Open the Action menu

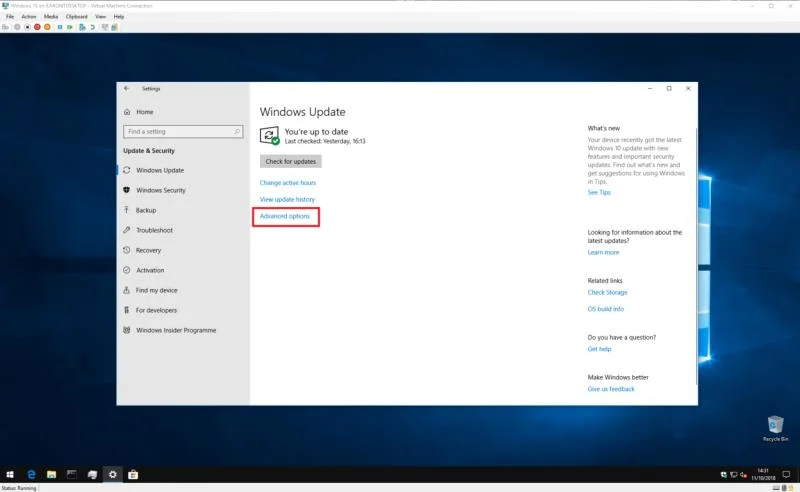pyautogui.click(x=29, y=17)
